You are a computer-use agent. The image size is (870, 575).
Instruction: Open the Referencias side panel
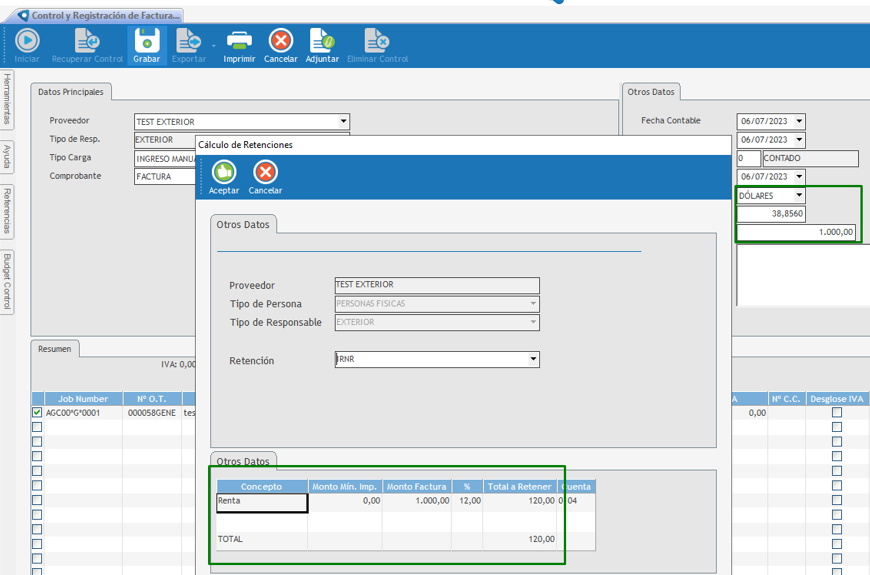(7, 211)
